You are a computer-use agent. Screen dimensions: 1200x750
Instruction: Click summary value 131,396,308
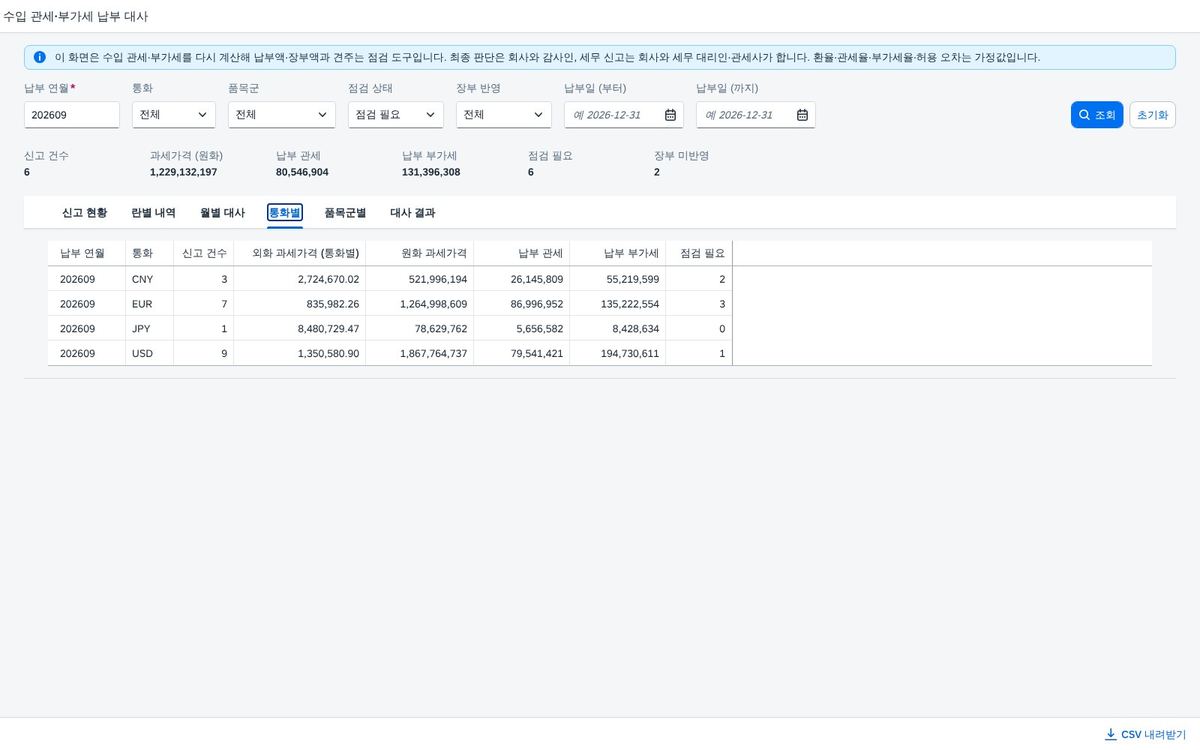(431, 172)
